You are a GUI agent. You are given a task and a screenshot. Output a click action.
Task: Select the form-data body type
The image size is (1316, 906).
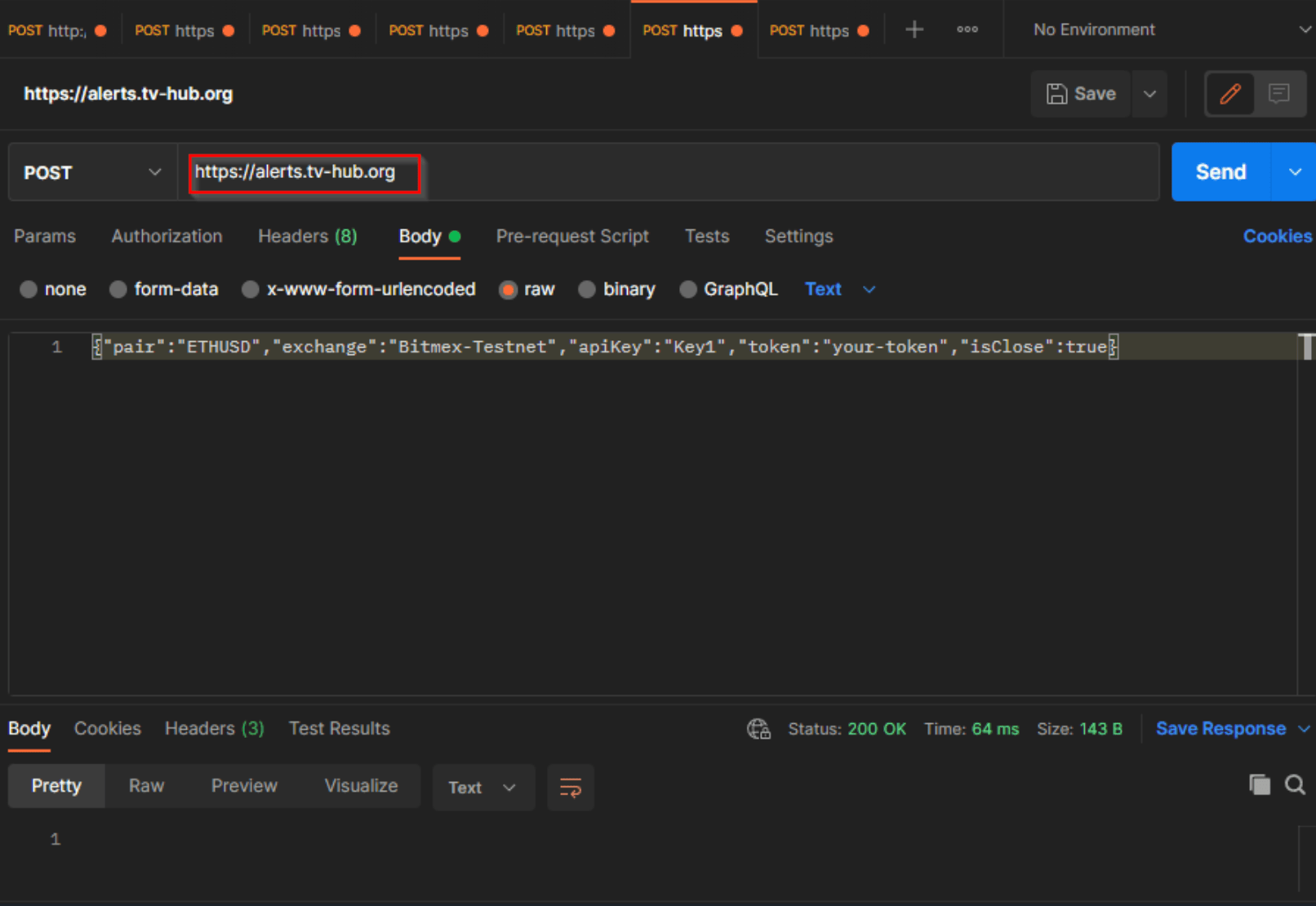click(x=164, y=289)
